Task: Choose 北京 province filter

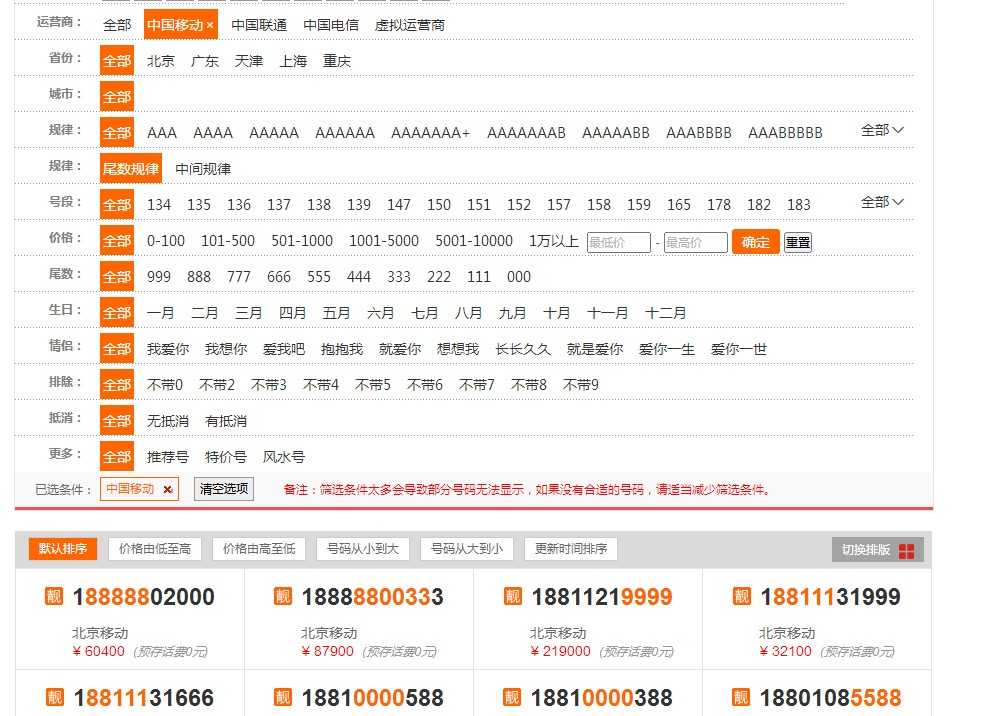Action: tap(161, 61)
